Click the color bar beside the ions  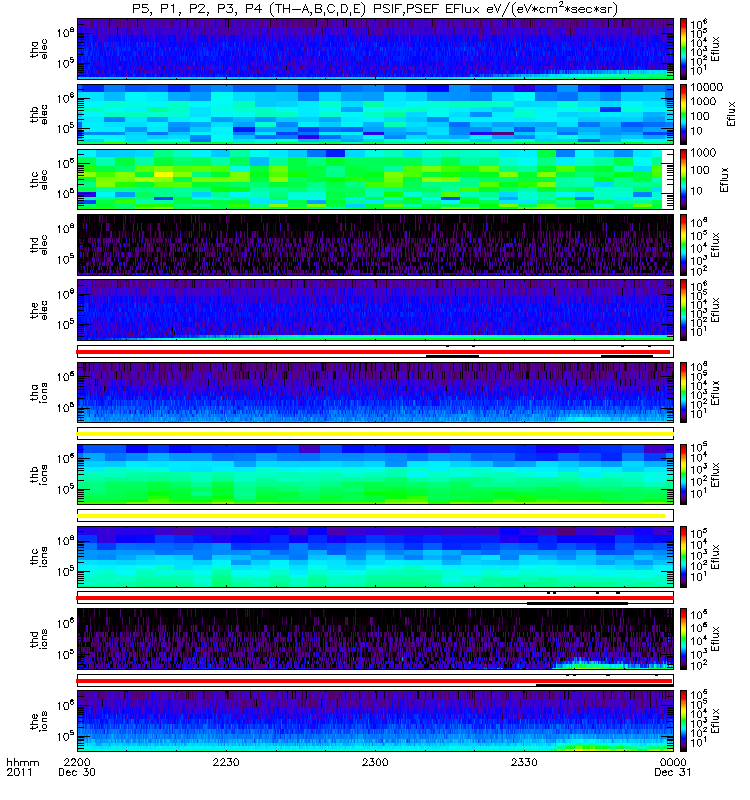pyautogui.click(x=683, y=721)
